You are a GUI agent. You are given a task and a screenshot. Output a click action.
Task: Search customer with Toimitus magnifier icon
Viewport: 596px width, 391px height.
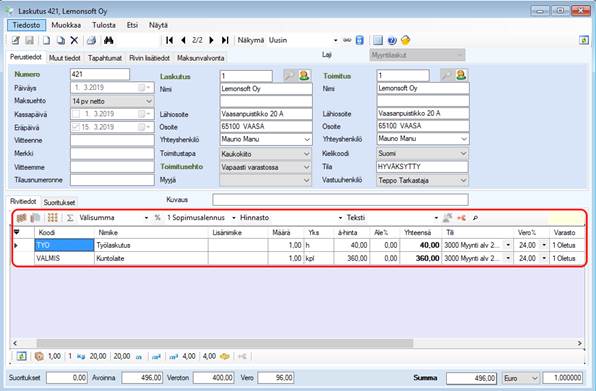pyautogui.click(x=446, y=75)
